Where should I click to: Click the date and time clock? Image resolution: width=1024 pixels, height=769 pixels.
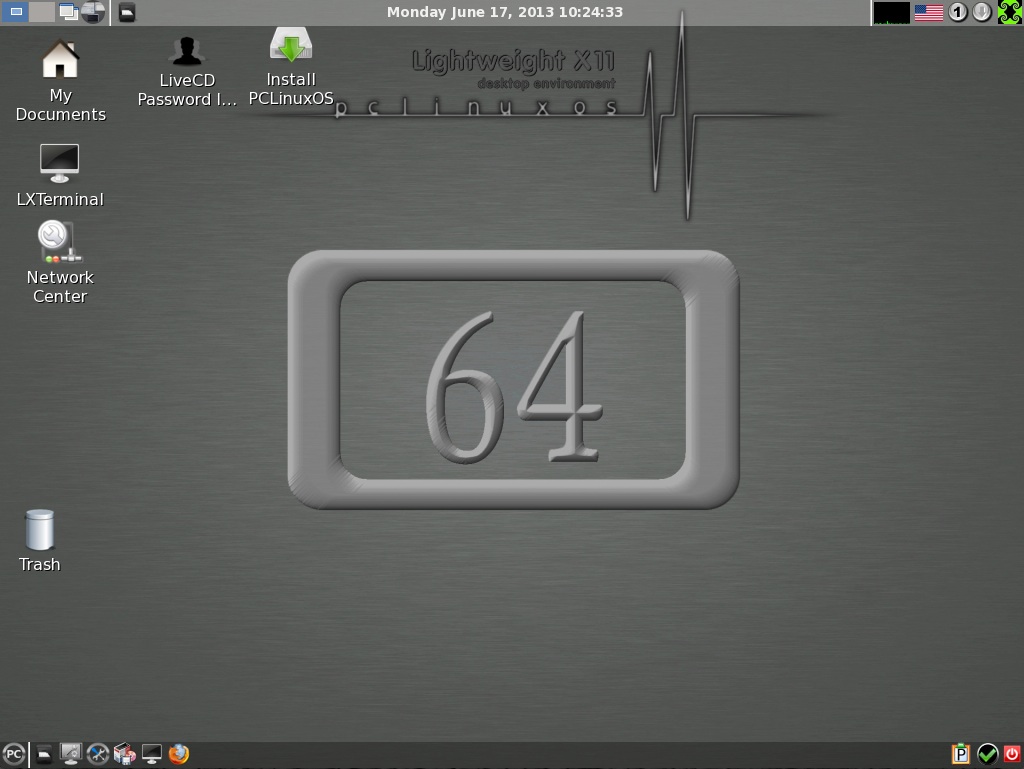point(505,12)
